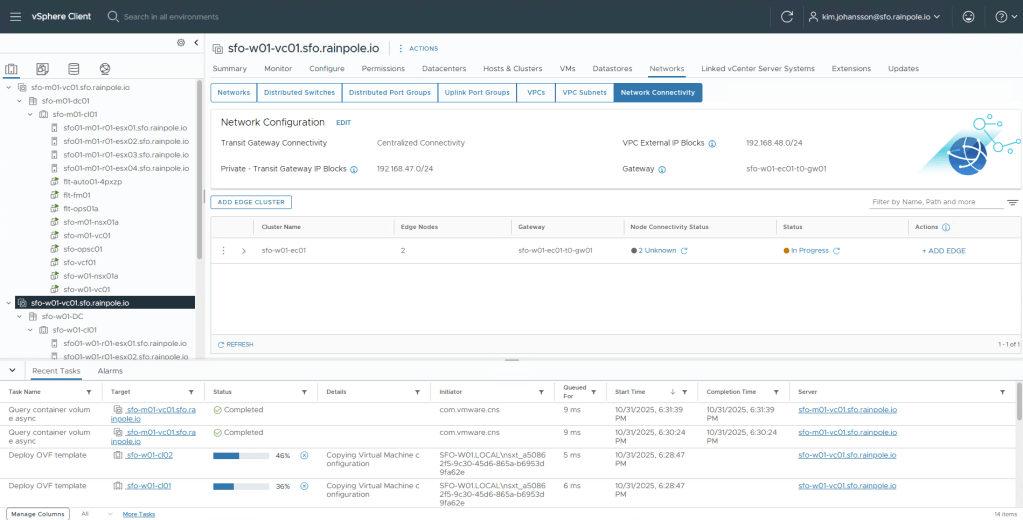Screen dimensions: 1023x520
Task: Click the Filter by Name, Path field
Action: point(935,202)
